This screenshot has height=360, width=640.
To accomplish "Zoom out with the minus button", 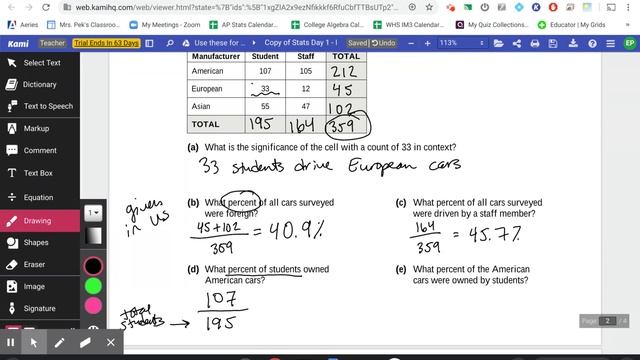I will [411, 43].
